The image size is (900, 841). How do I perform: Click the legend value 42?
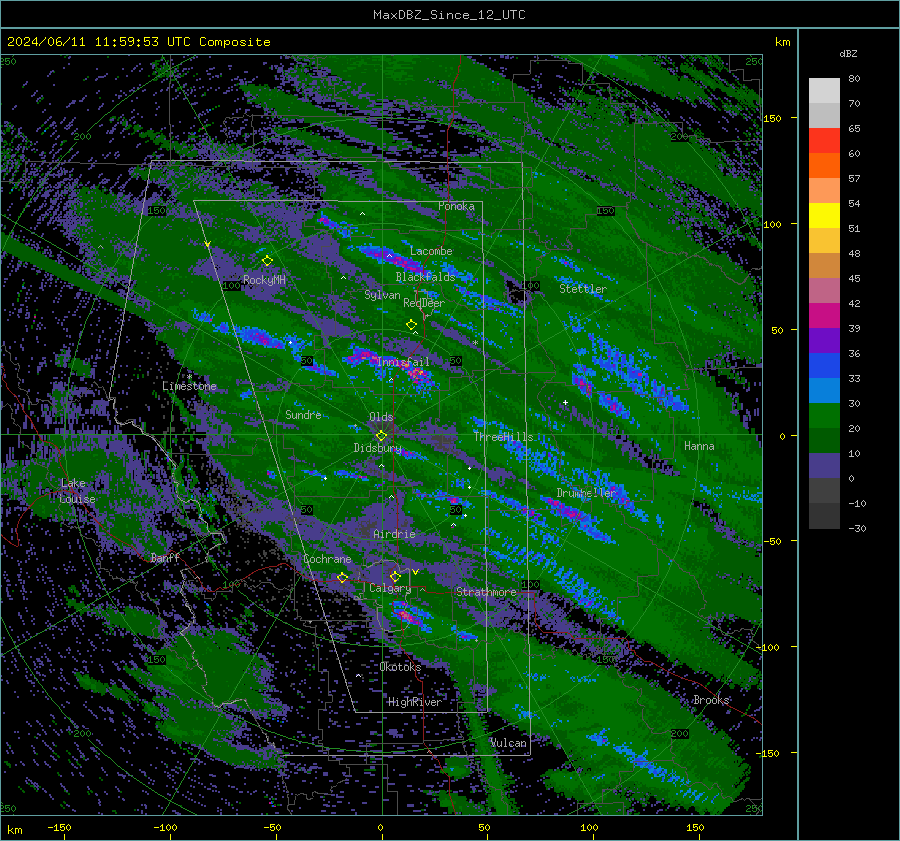coord(854,304)
